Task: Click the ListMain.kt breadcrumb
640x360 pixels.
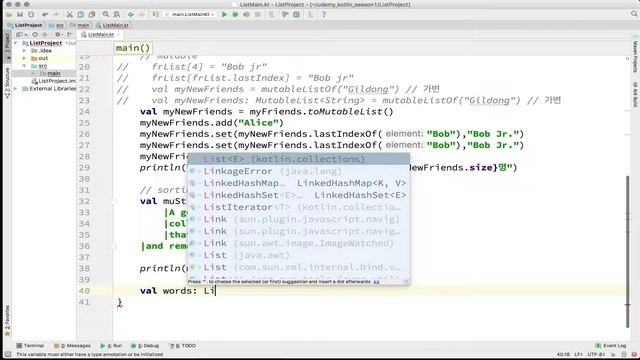Action: tap(113, 25)
